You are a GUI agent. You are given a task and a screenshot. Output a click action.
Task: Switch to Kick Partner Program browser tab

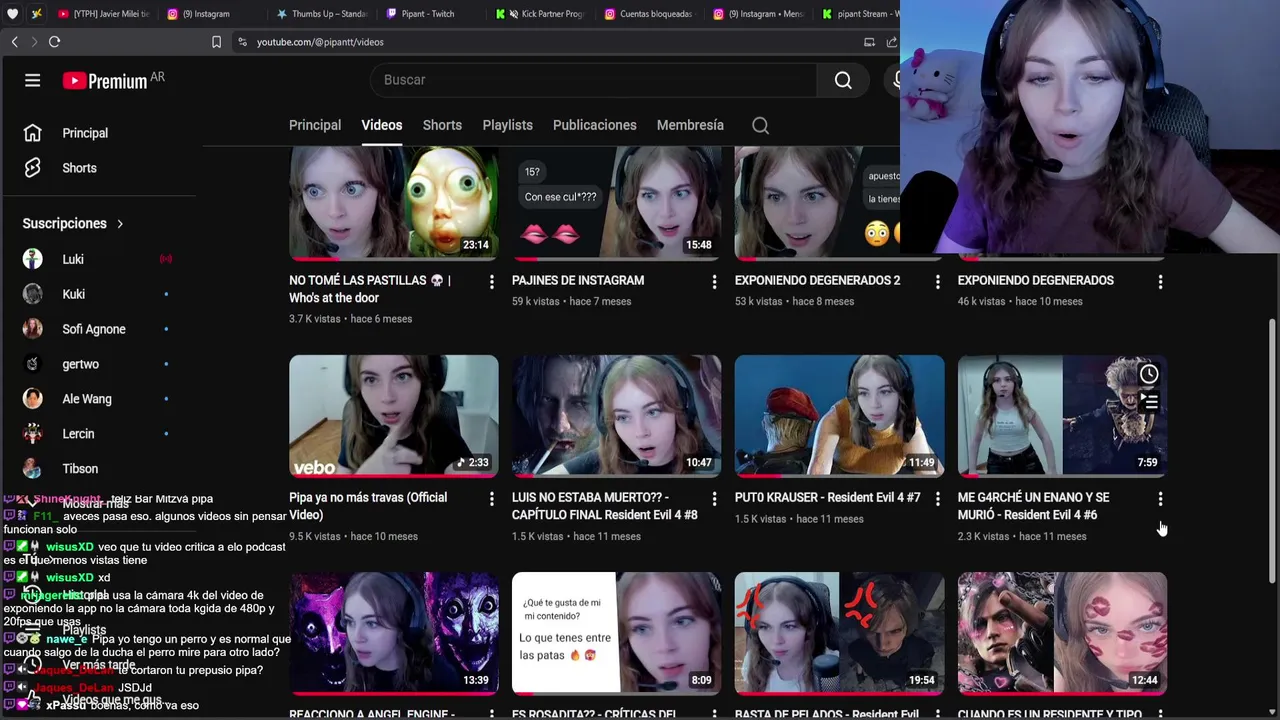click(x=540, y=14)
